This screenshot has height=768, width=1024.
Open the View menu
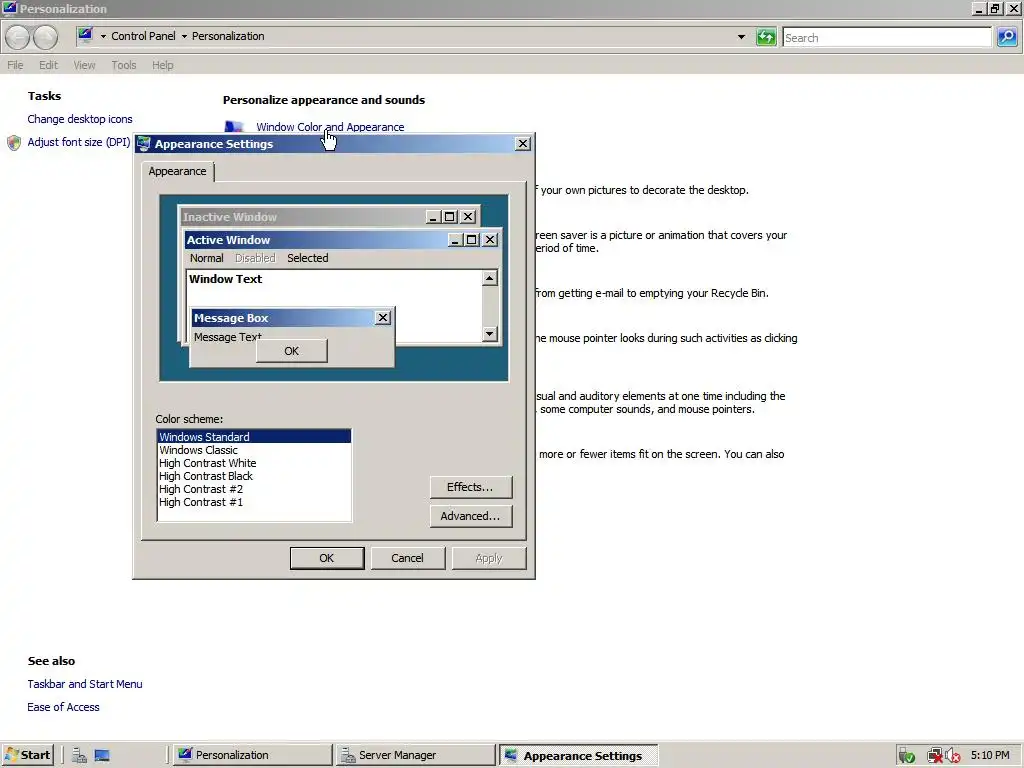pyautogui.click(x=84, y=65)
